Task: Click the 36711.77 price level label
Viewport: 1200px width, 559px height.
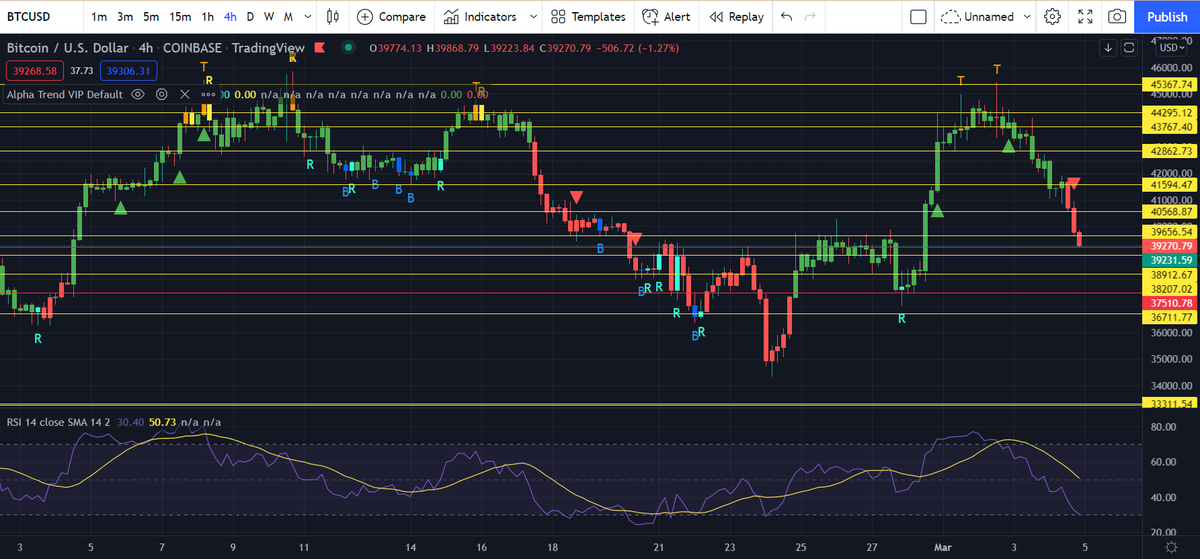Action: [x=1172, y=317]
